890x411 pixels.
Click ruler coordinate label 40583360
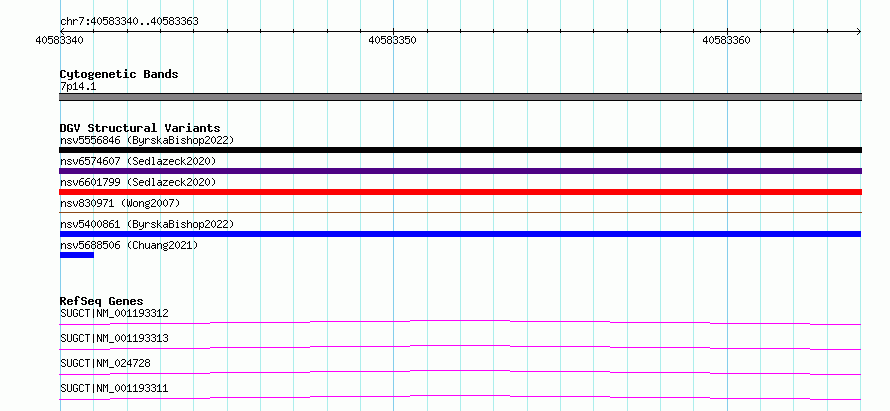[x=727, y=40]
